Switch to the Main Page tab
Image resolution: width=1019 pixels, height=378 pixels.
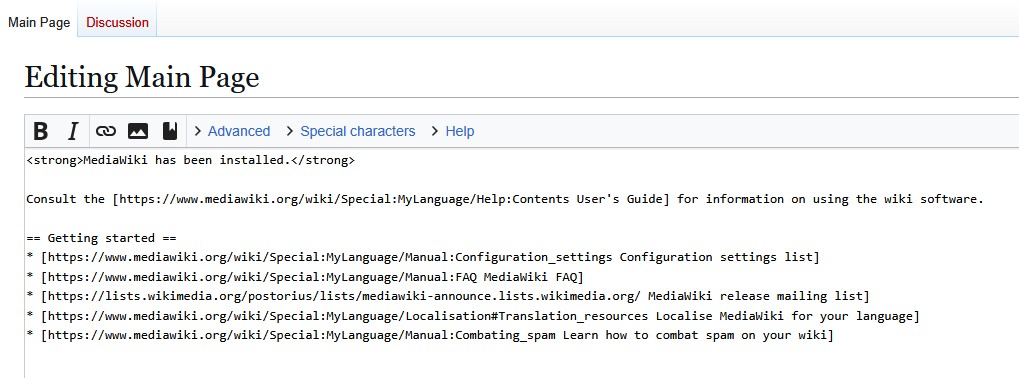pyautogui.click(x=39, y=22)
